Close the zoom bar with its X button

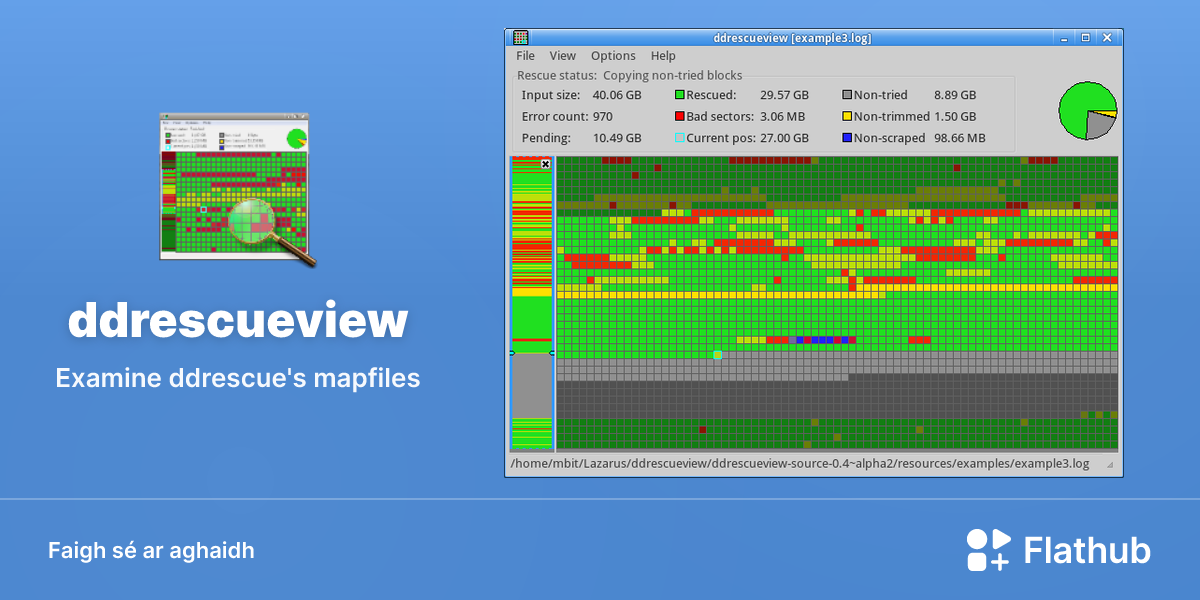pos(545,164)
